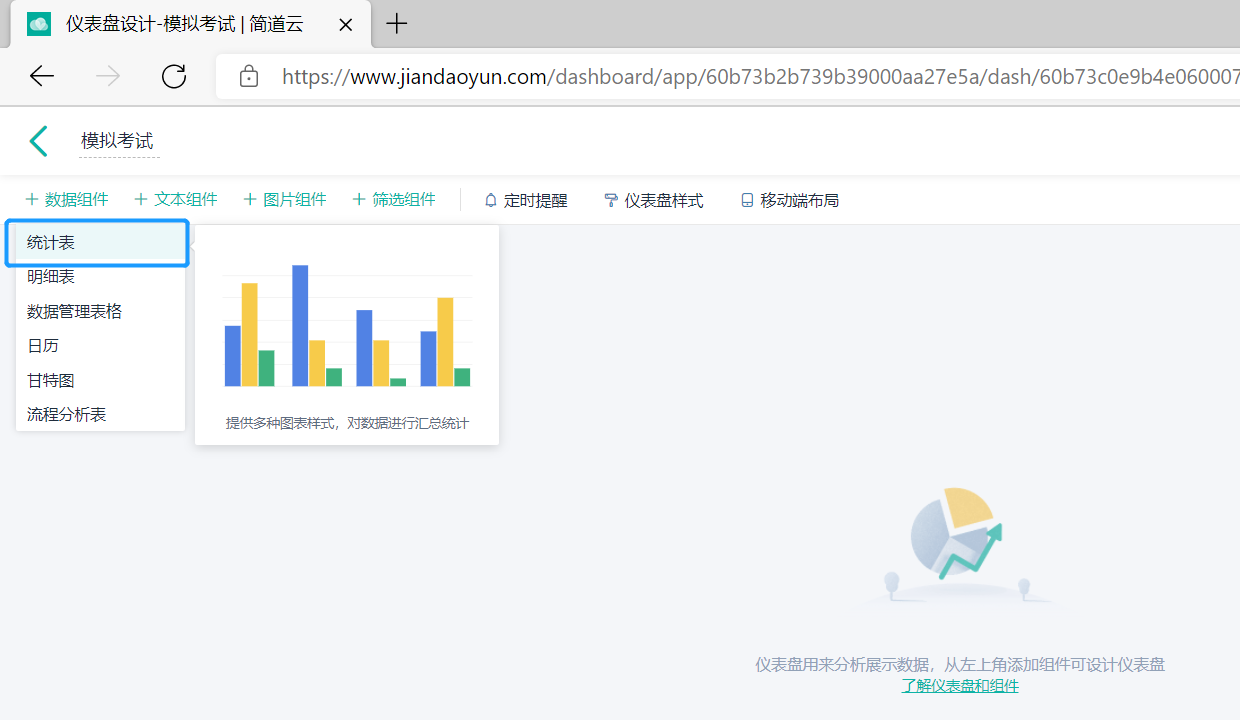The image size is (1240, 720).
Task: Select 流程分析表 from the menu
Action: 100,414
